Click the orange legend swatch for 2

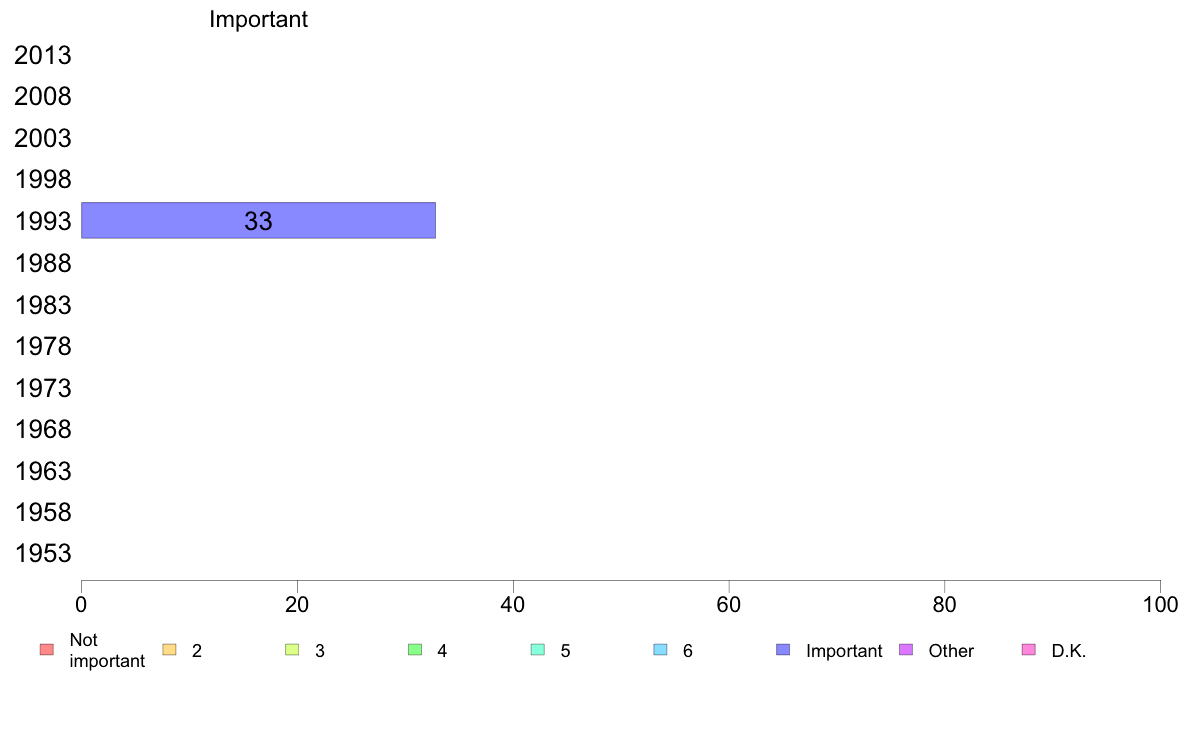pos(170,650)
